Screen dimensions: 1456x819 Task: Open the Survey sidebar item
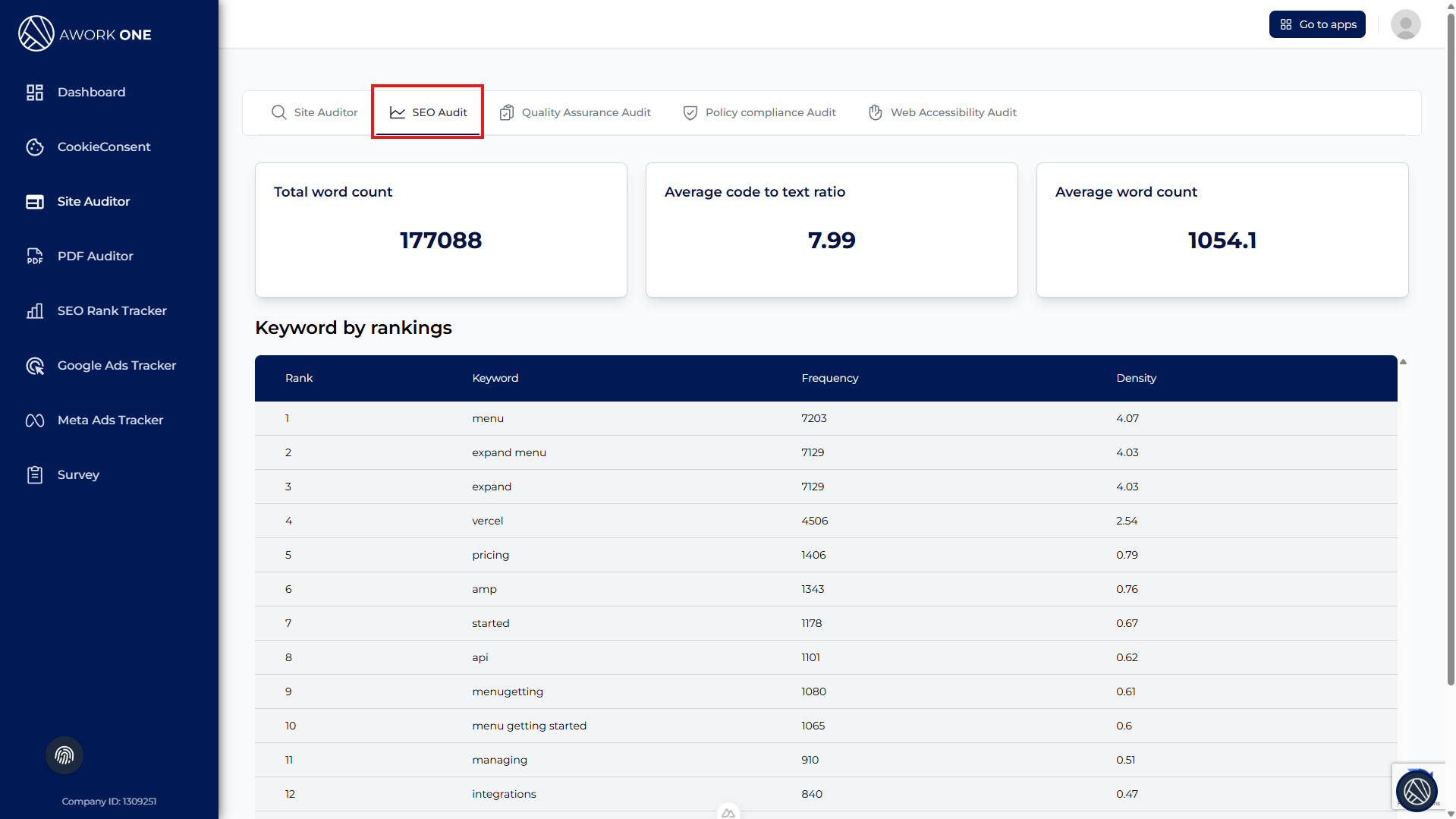(x=77, y=474)
